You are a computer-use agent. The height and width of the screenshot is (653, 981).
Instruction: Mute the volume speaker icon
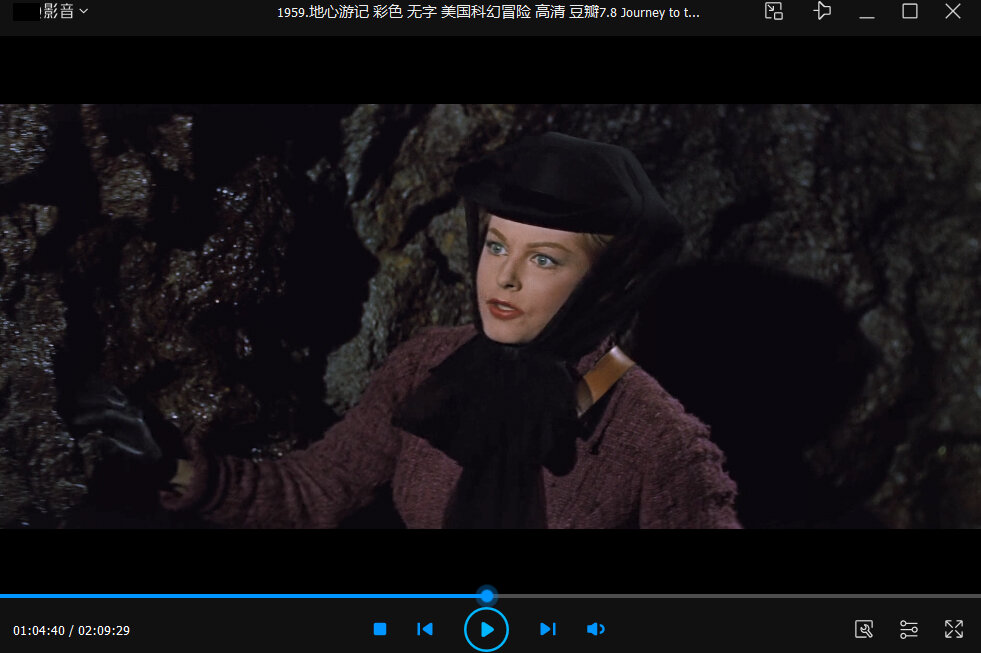point(596,629)
